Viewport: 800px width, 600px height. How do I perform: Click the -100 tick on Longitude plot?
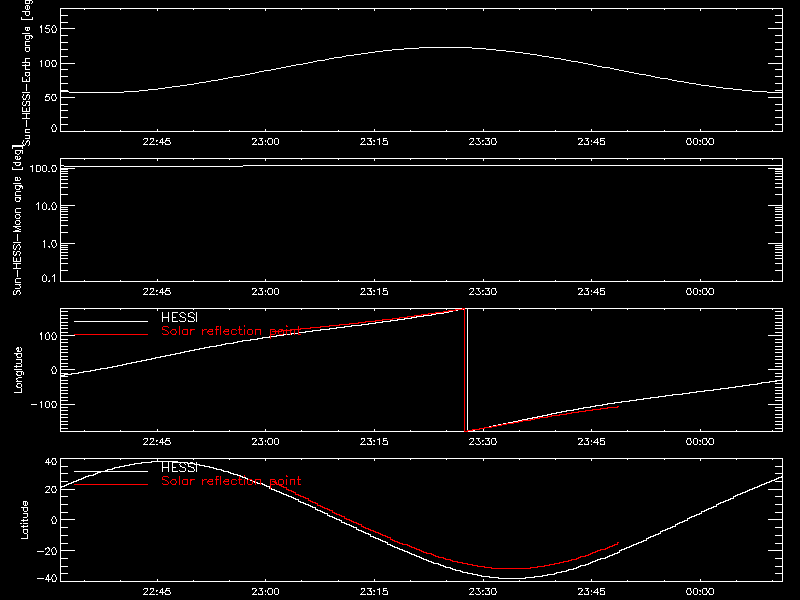click(44, 404)
